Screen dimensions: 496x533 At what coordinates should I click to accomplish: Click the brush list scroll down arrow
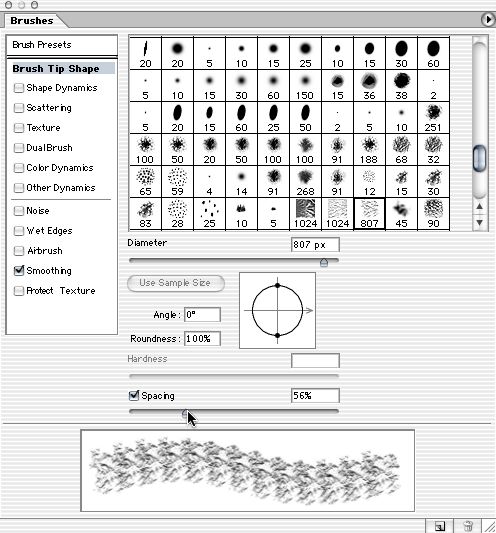click(479, 222)
